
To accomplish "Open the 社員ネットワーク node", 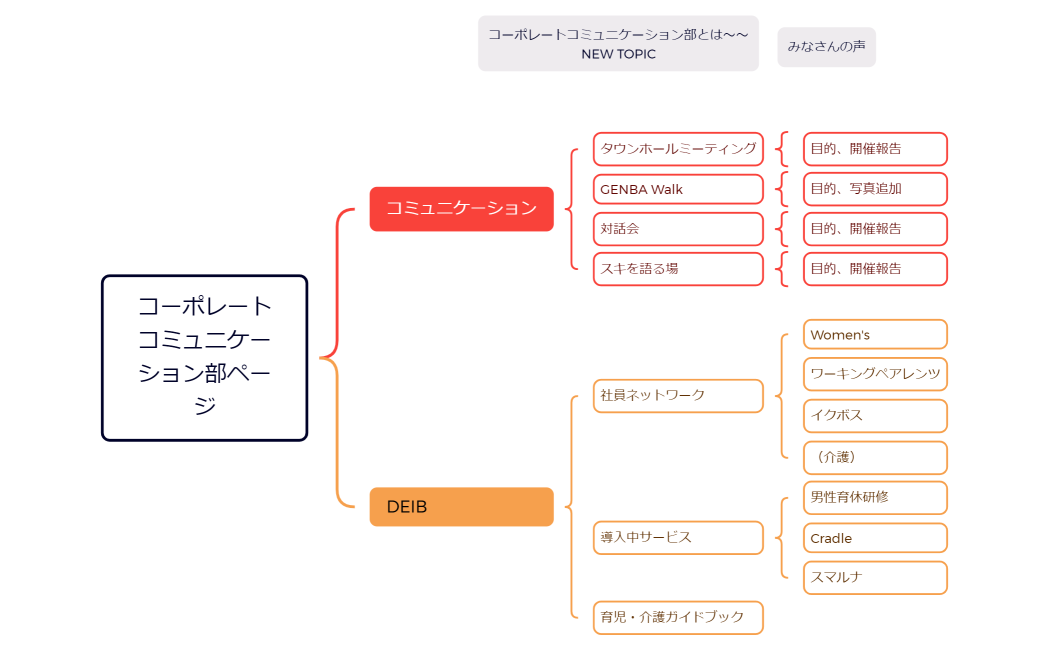I will point(677,396).
